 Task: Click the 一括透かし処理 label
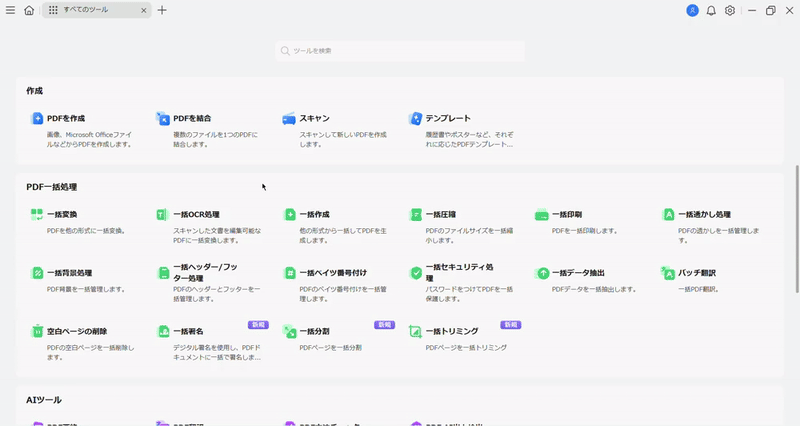(704, 215)
